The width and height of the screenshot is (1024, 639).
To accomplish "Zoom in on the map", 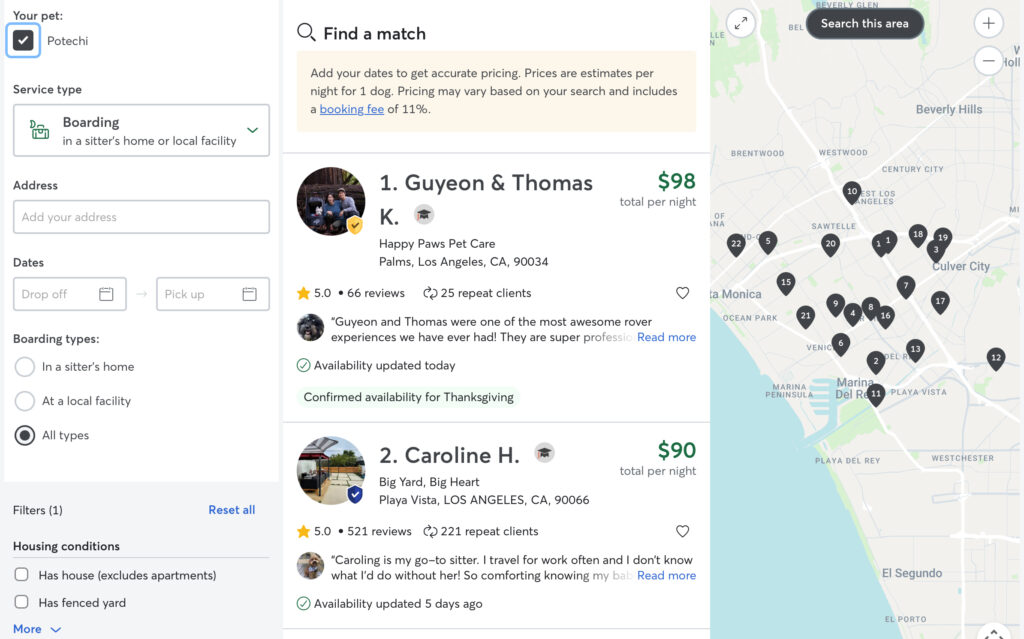I will 988,23.
